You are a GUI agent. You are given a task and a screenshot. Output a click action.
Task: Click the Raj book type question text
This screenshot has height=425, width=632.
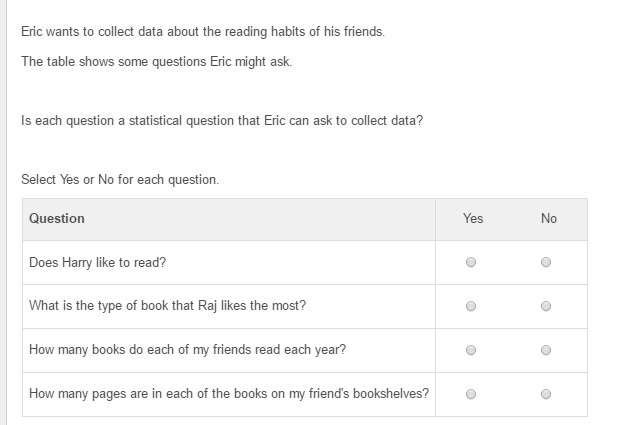[x=167, y=306]
